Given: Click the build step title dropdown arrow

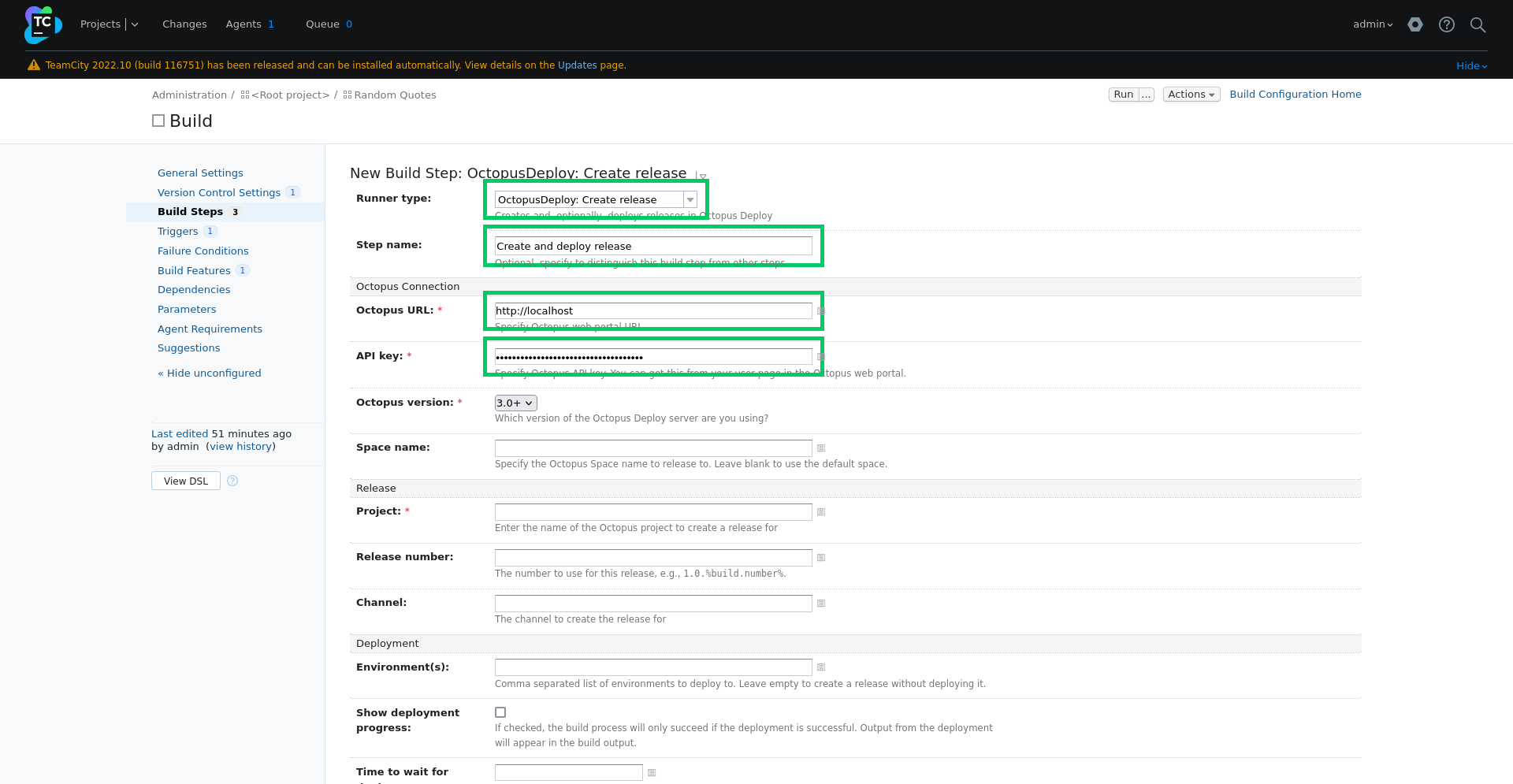Looking at the screenshot, I should pos(702,176).
